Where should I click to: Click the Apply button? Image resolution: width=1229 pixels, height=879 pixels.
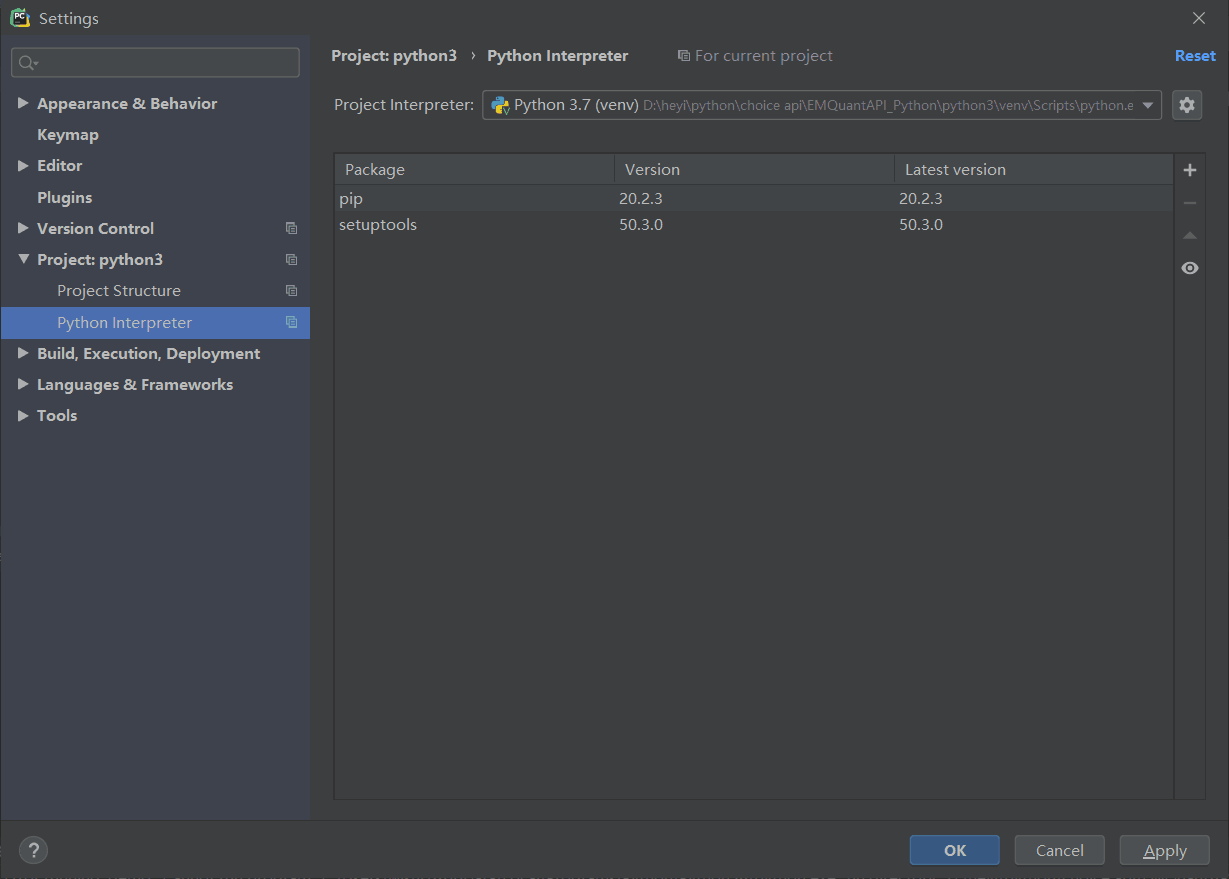pyautogui.click(x=1165, y=850)
